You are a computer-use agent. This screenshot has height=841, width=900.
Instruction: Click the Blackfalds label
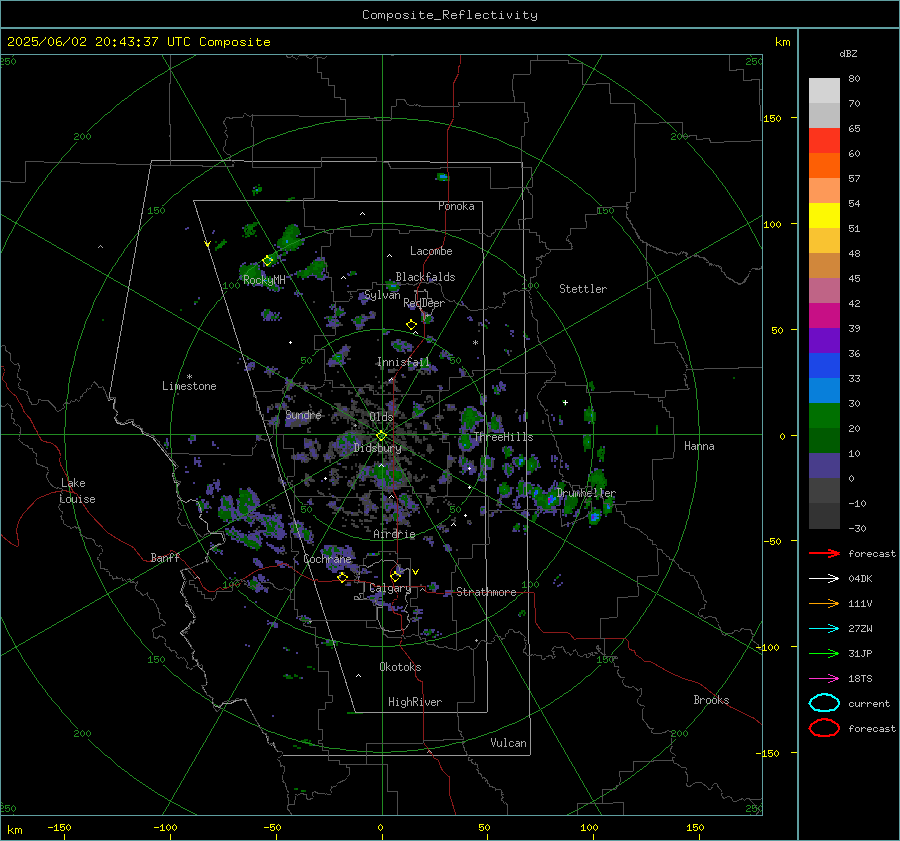pyautogui.click(x=425, y=277)
